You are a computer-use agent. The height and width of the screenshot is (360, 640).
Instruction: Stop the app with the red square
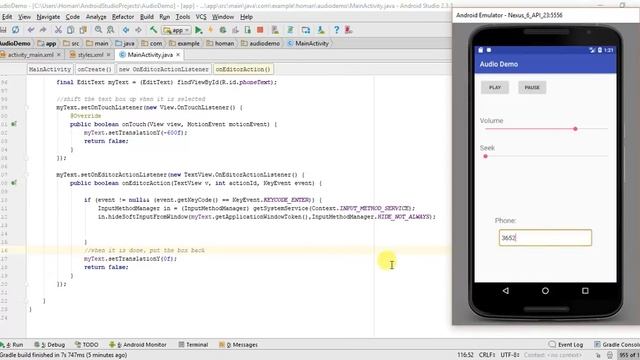[260, 30]
